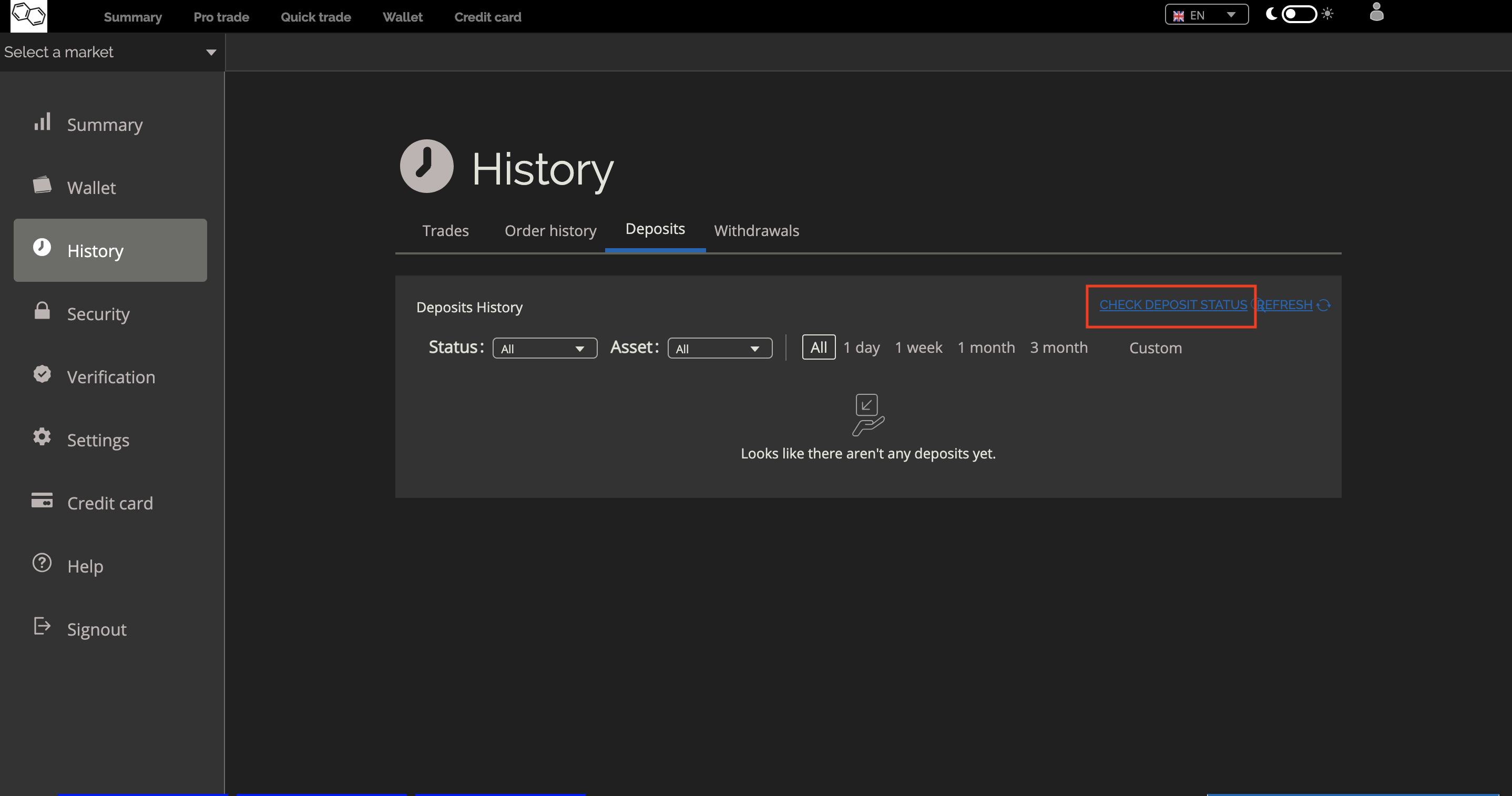Switch to the Withdrawals tab
Screen dimensions: 1512x796
756,231
